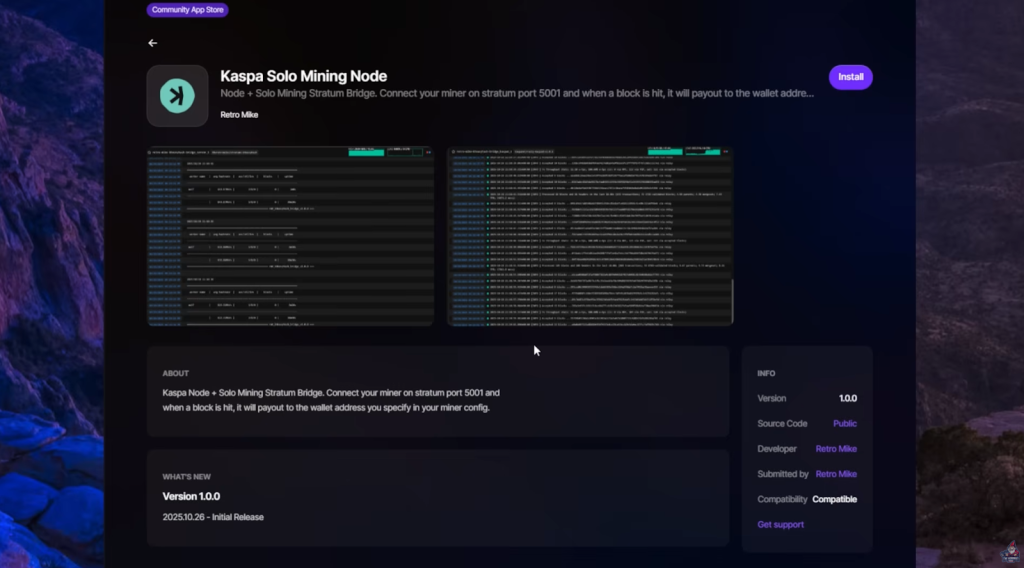1024x568 pixels.
Task: Open the Community App Store badge
Action: coord(187,10)
